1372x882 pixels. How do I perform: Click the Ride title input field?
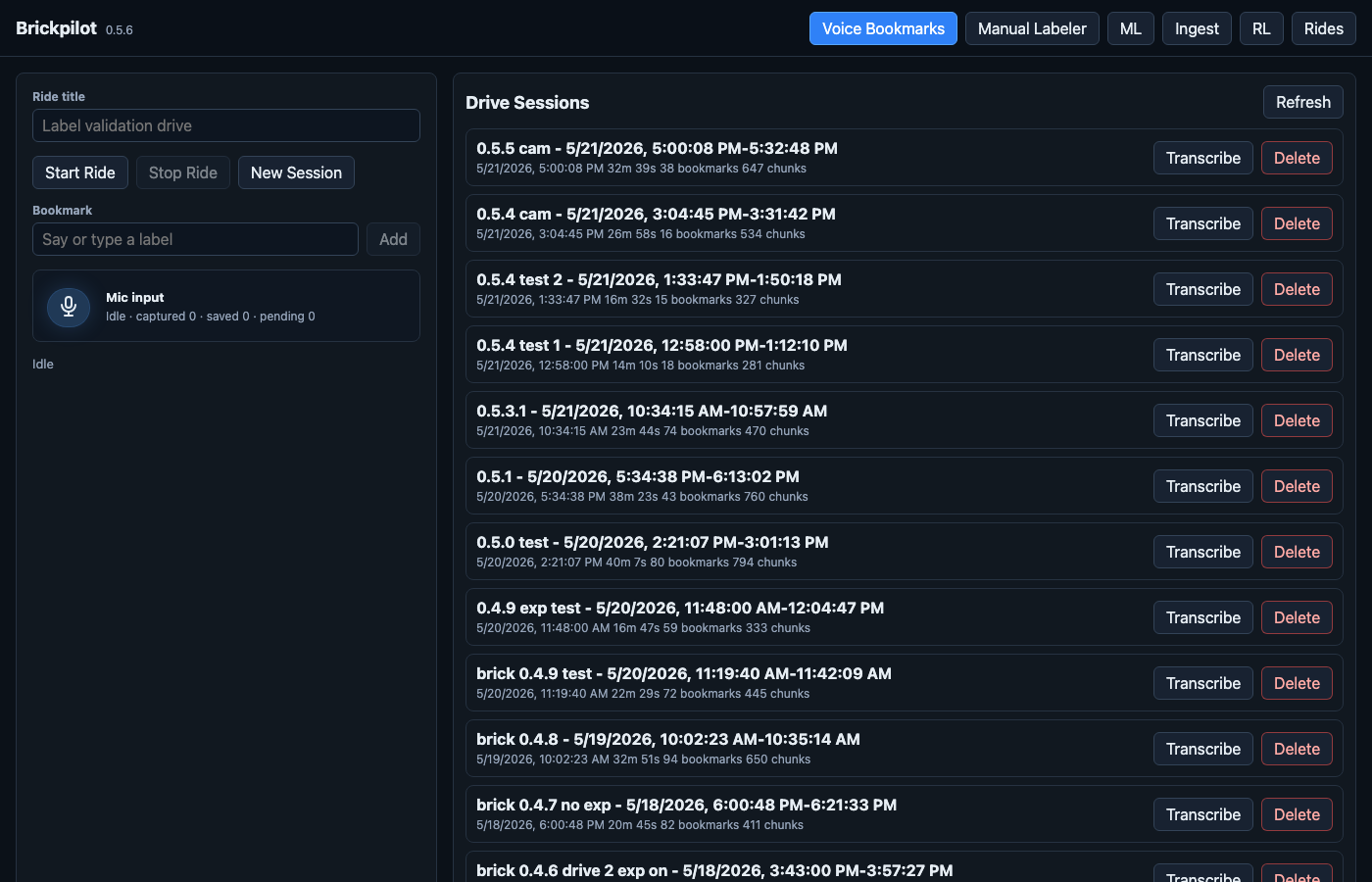click(226, 125)
